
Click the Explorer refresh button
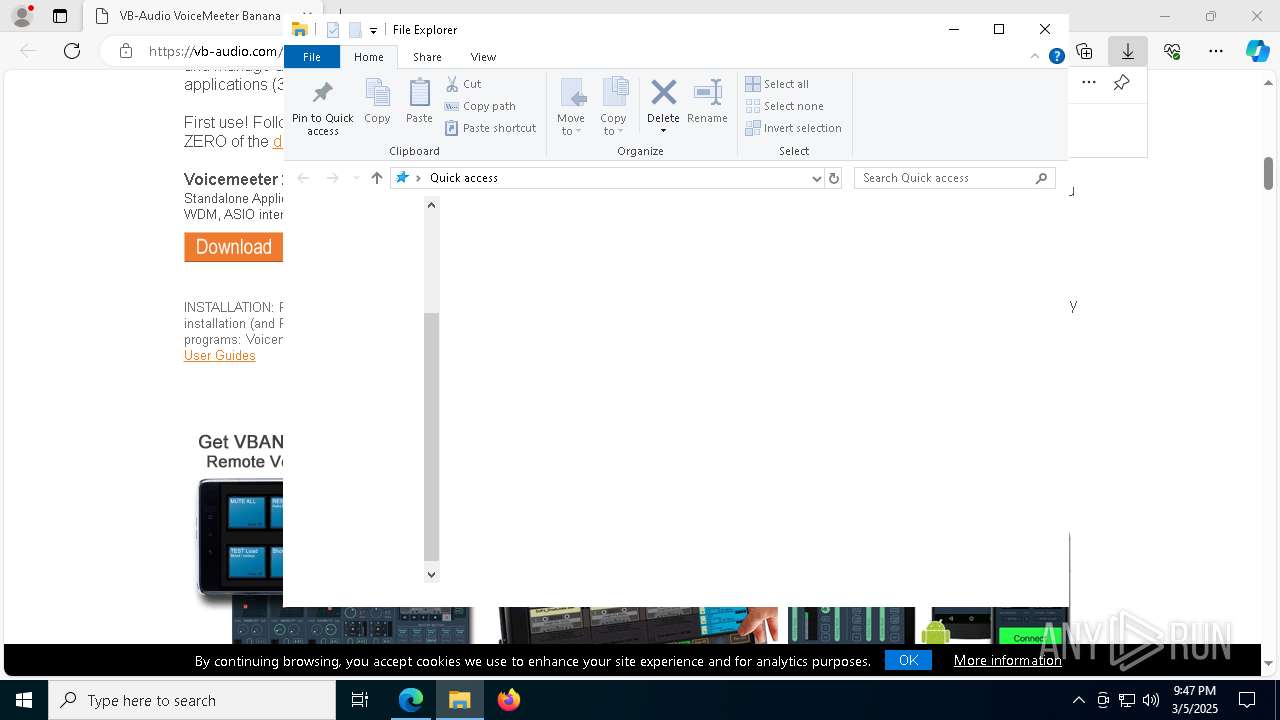pos(834,178)
